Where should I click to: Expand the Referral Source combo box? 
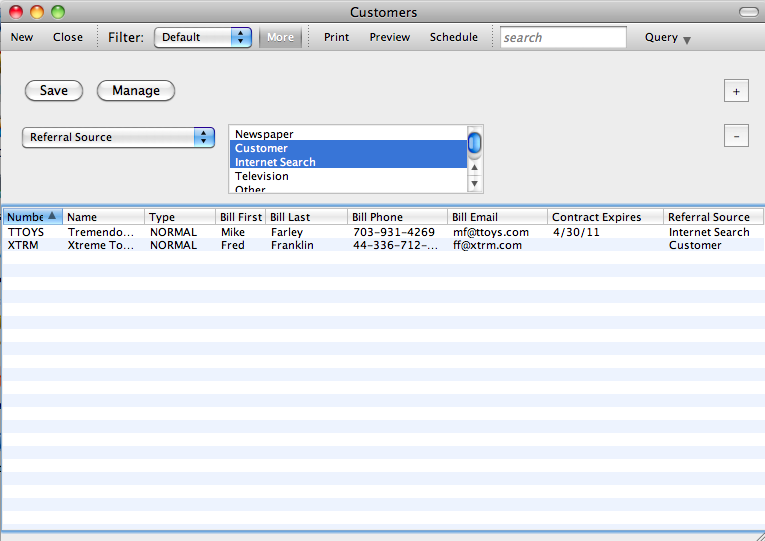(118, 137)
